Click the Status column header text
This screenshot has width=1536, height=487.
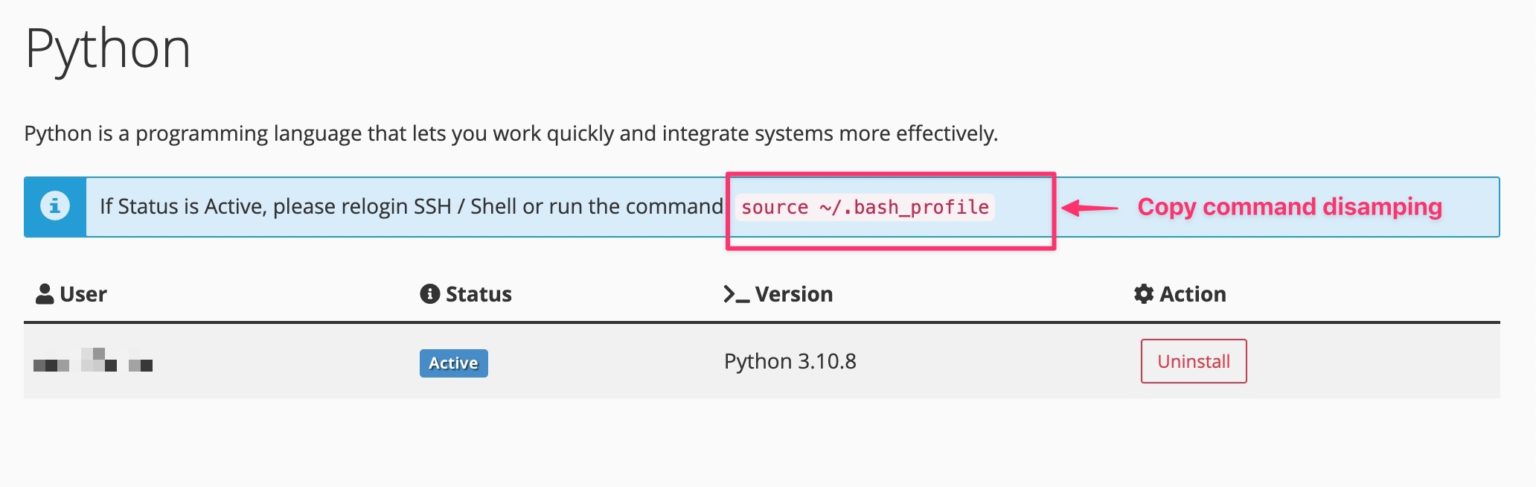coord(478,294)
